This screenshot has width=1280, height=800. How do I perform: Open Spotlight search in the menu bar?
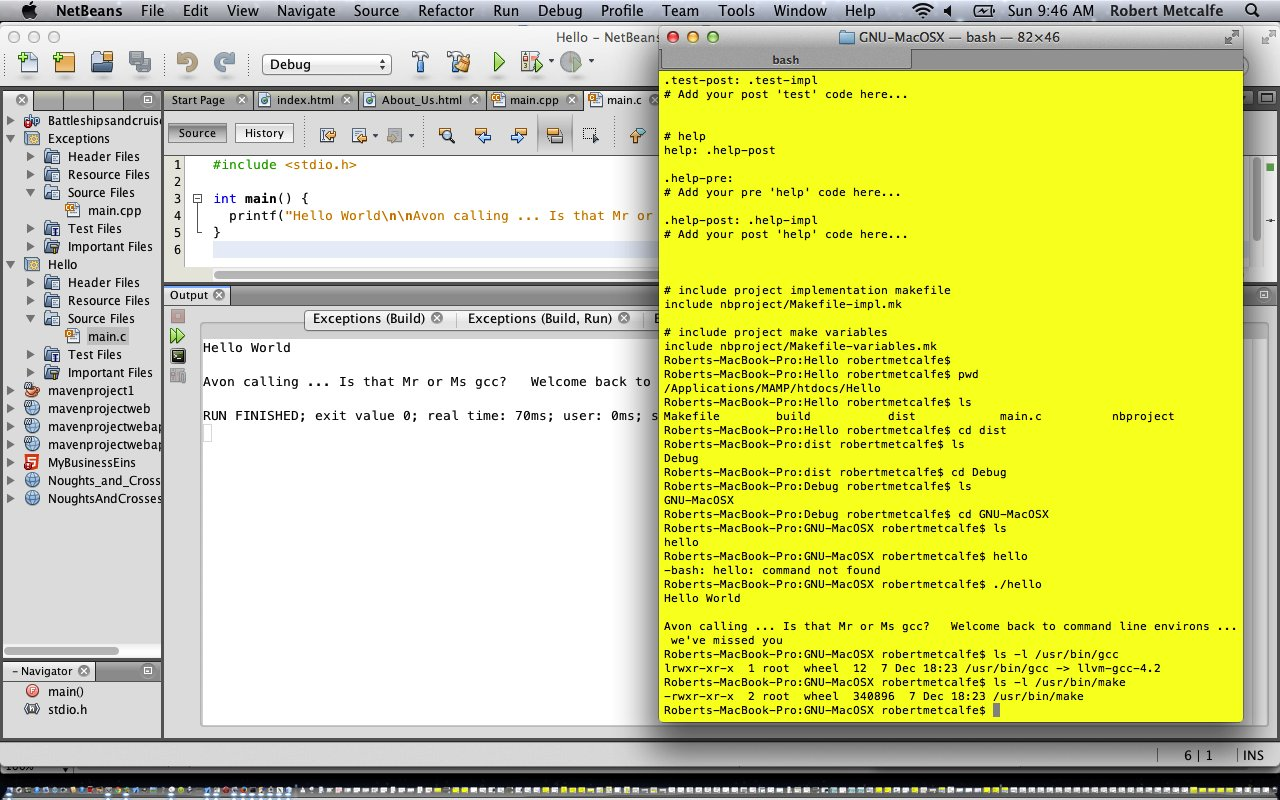pyautogui.click(x=1252, y=11)
